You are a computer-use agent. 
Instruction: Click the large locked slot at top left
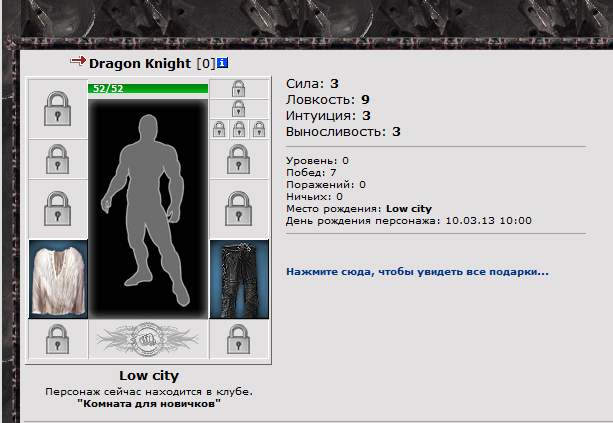point(58,109)
